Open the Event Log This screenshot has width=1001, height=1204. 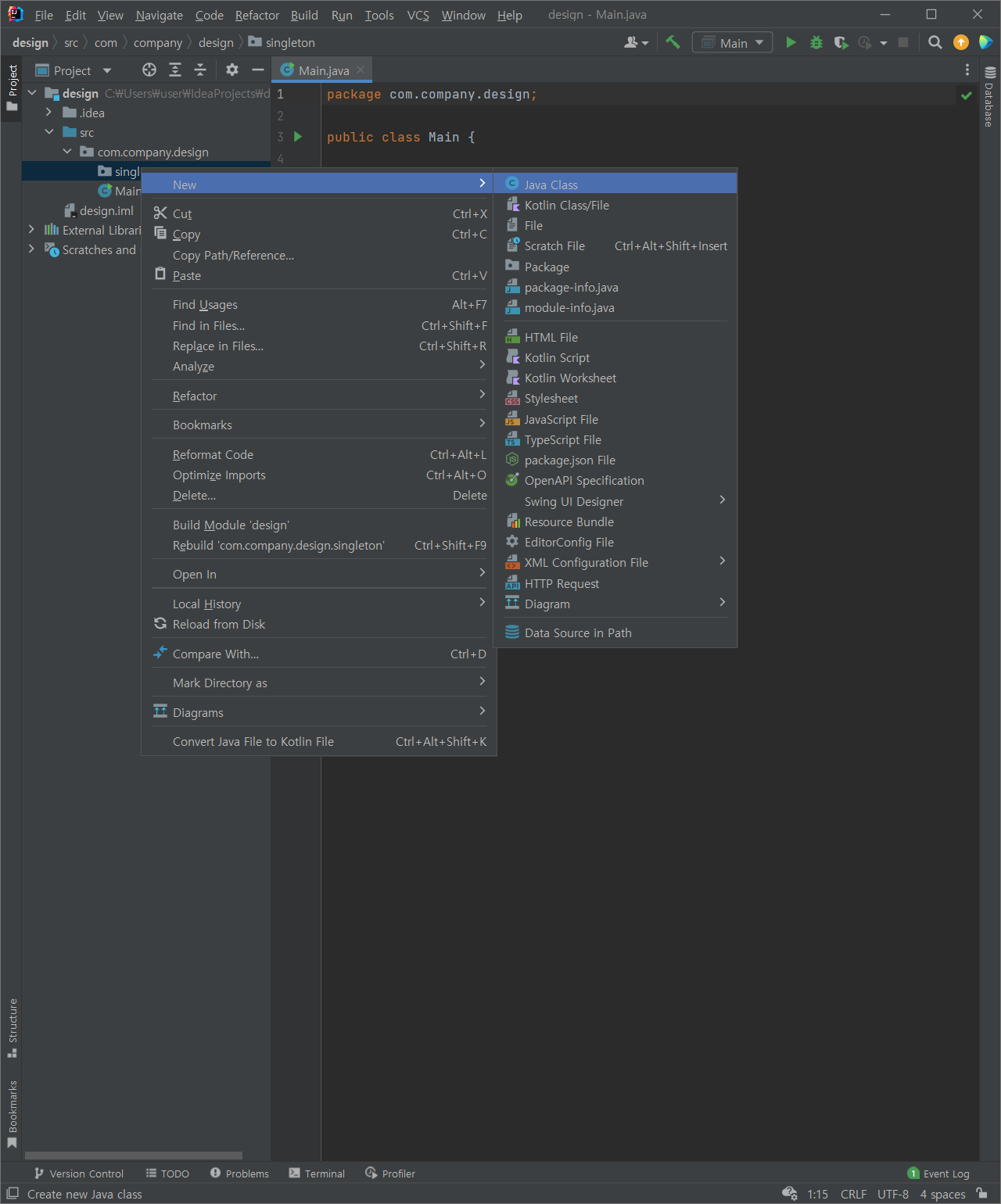pos(938,1174)
